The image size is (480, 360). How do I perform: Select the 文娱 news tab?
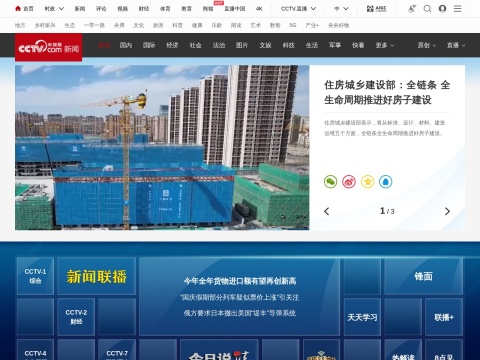[265, 45]
